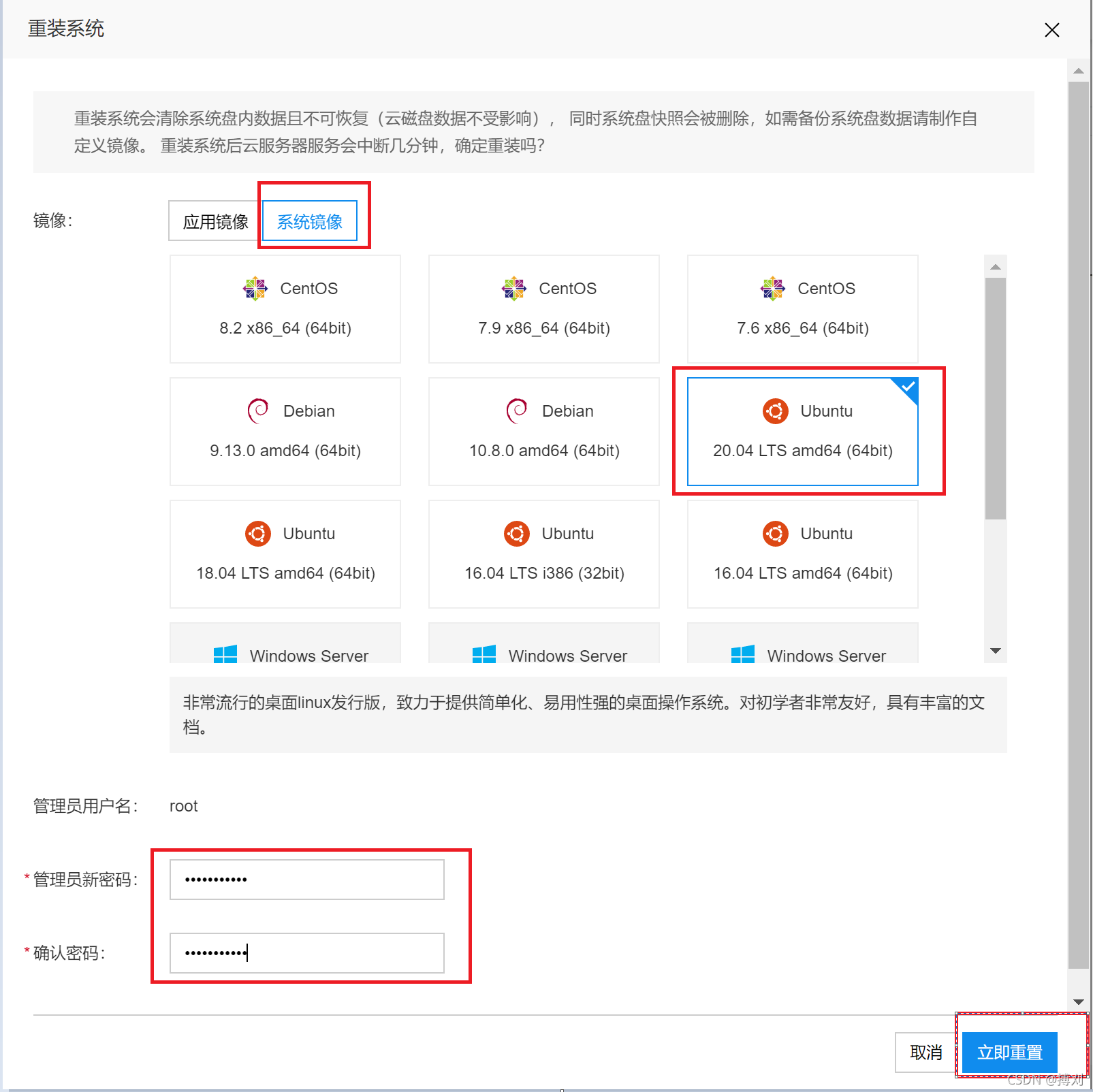The width and height of the screenshot is (1093, 1092).
Task: Select Debian 10.8.0 amd64 image card
Action: tap(544, 432)
